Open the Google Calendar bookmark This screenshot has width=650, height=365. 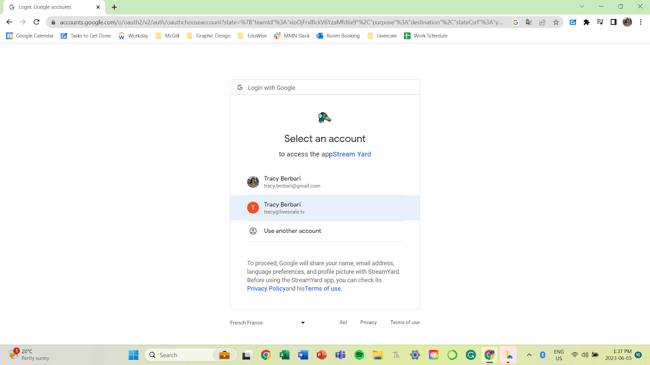pyautogui.click(x=30, y=36)
